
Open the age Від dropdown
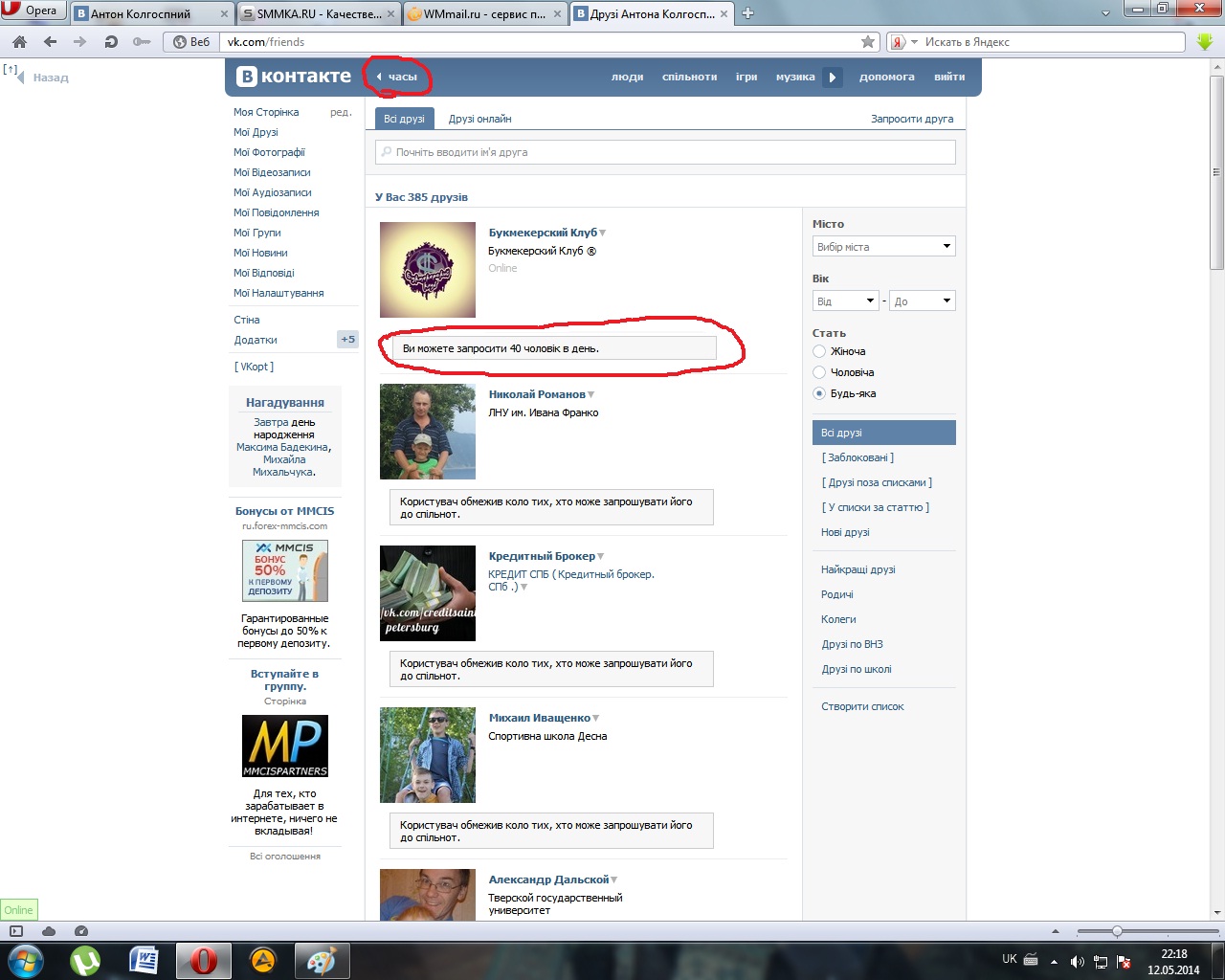coord(846,301)
